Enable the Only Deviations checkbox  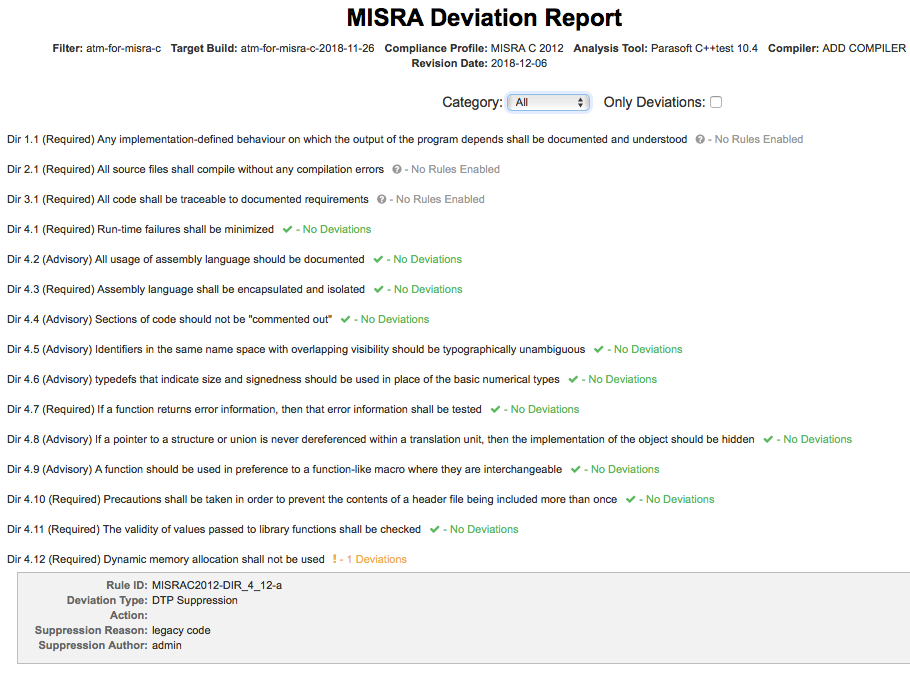pos(716,102)
